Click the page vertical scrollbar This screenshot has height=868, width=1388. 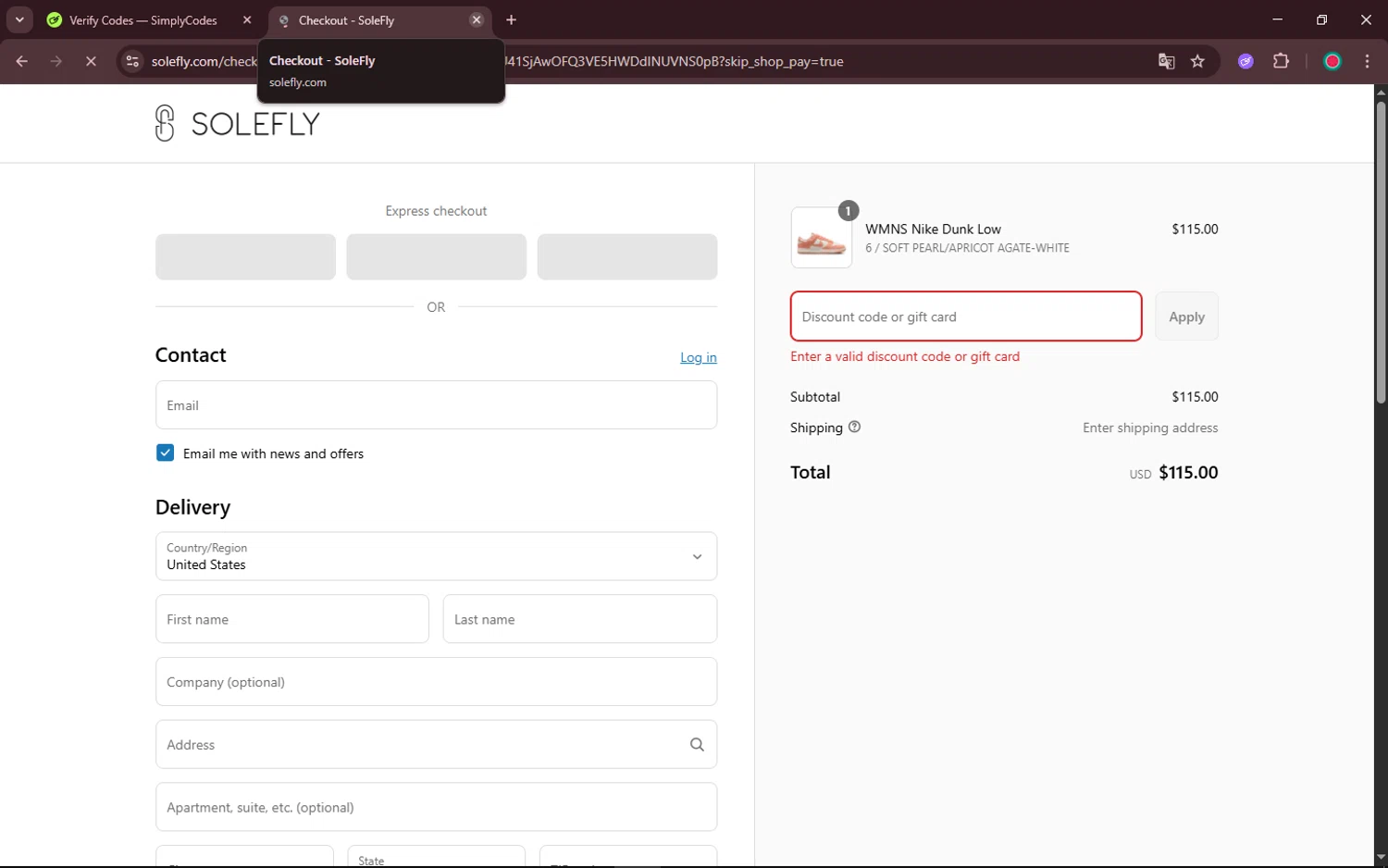(x=1381, y=252)
